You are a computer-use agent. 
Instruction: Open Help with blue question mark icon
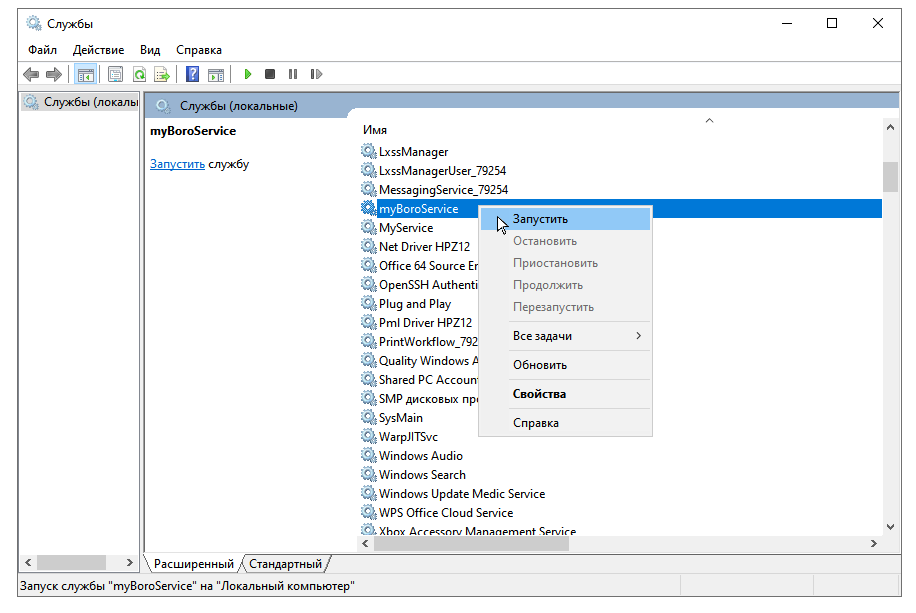coord(192,74)
